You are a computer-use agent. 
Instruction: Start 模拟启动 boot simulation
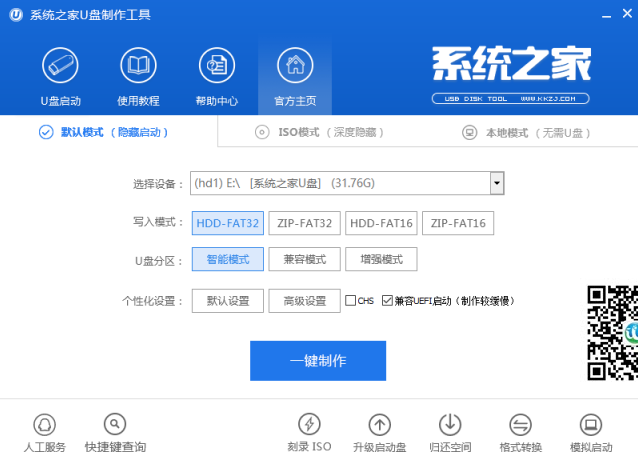pyautogui.click(x=590, y=424)
